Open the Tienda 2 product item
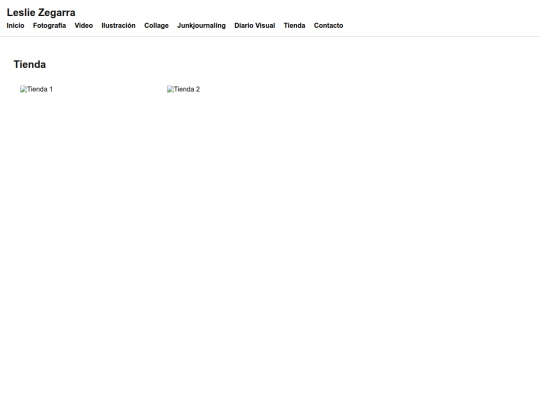This screenshot has width=540, height=405. pos(184,89)
